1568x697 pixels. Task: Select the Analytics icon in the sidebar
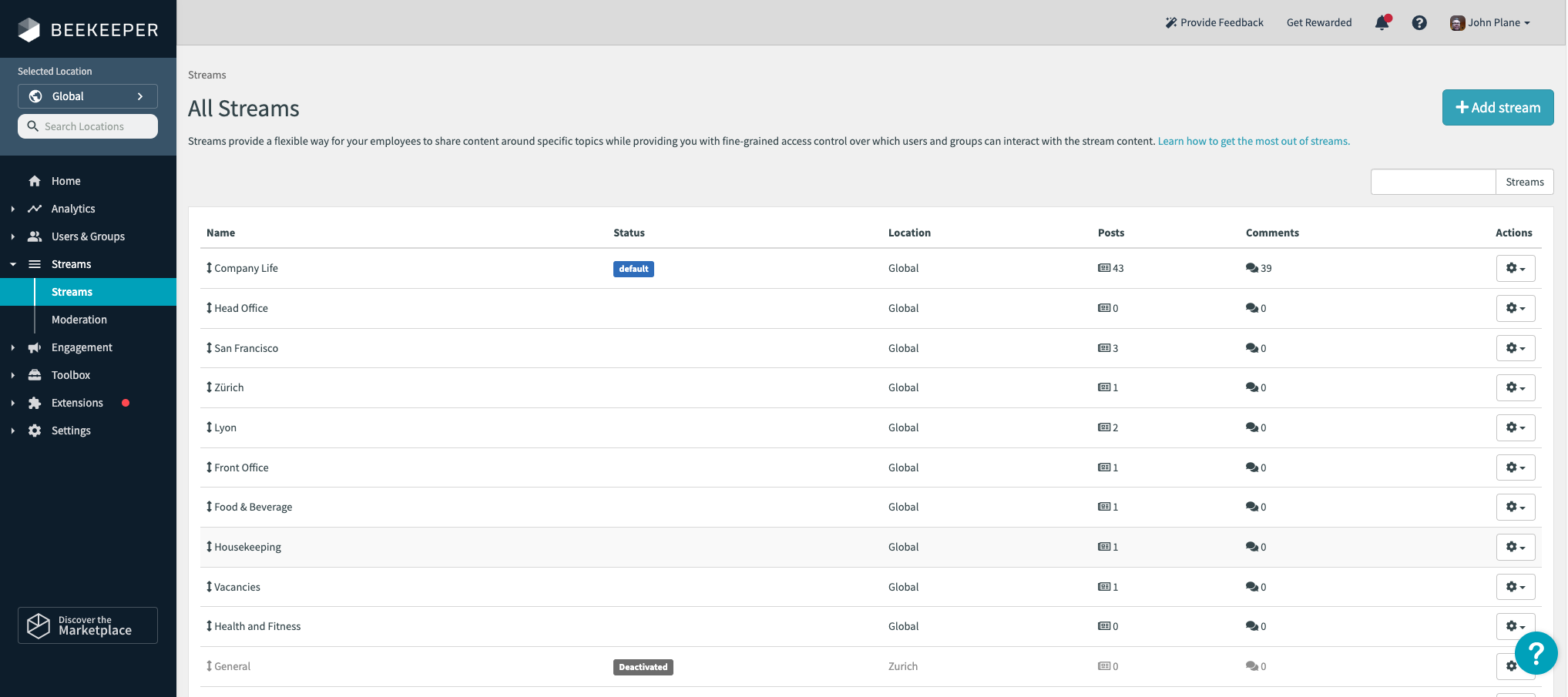click(35, 208)
